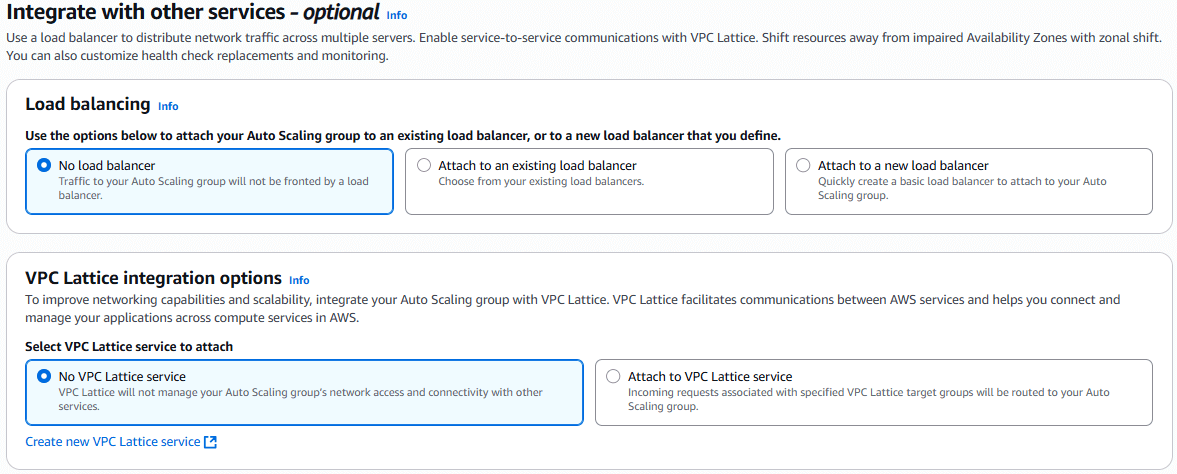The width and height of the screenshot is (1177, 474).
Task: Select the No load balancer radio button
Action: tap(43, 165)
